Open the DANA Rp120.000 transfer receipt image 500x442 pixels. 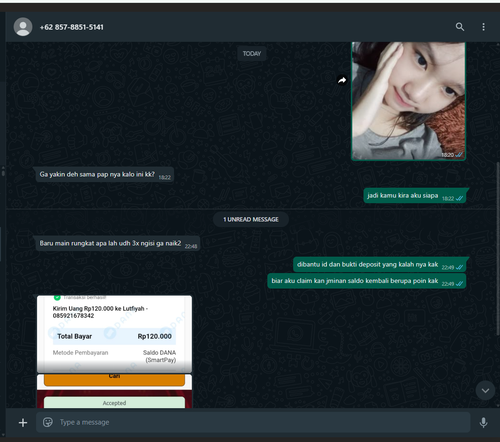coord(114,334)
